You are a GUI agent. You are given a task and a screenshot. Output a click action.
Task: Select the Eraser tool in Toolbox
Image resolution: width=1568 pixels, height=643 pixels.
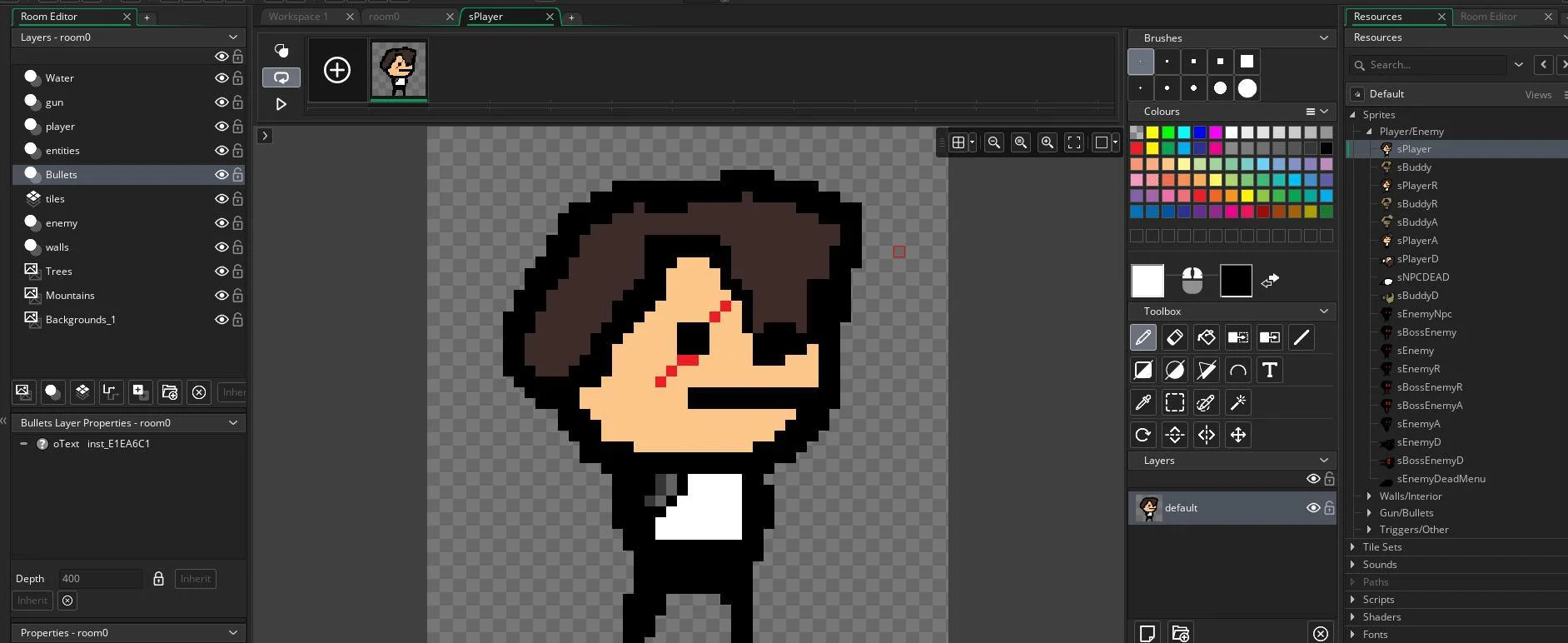(1175, 338)
